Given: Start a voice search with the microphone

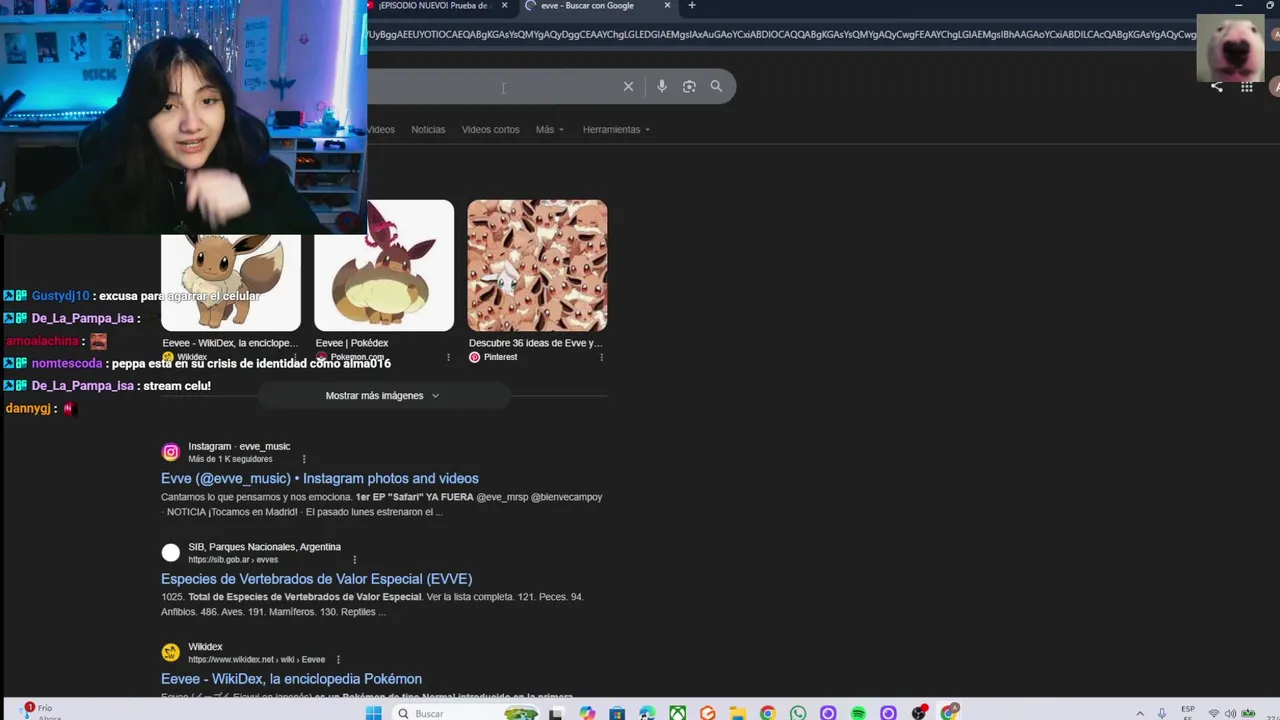Looking at the screenshot, I should coord(662,87).
